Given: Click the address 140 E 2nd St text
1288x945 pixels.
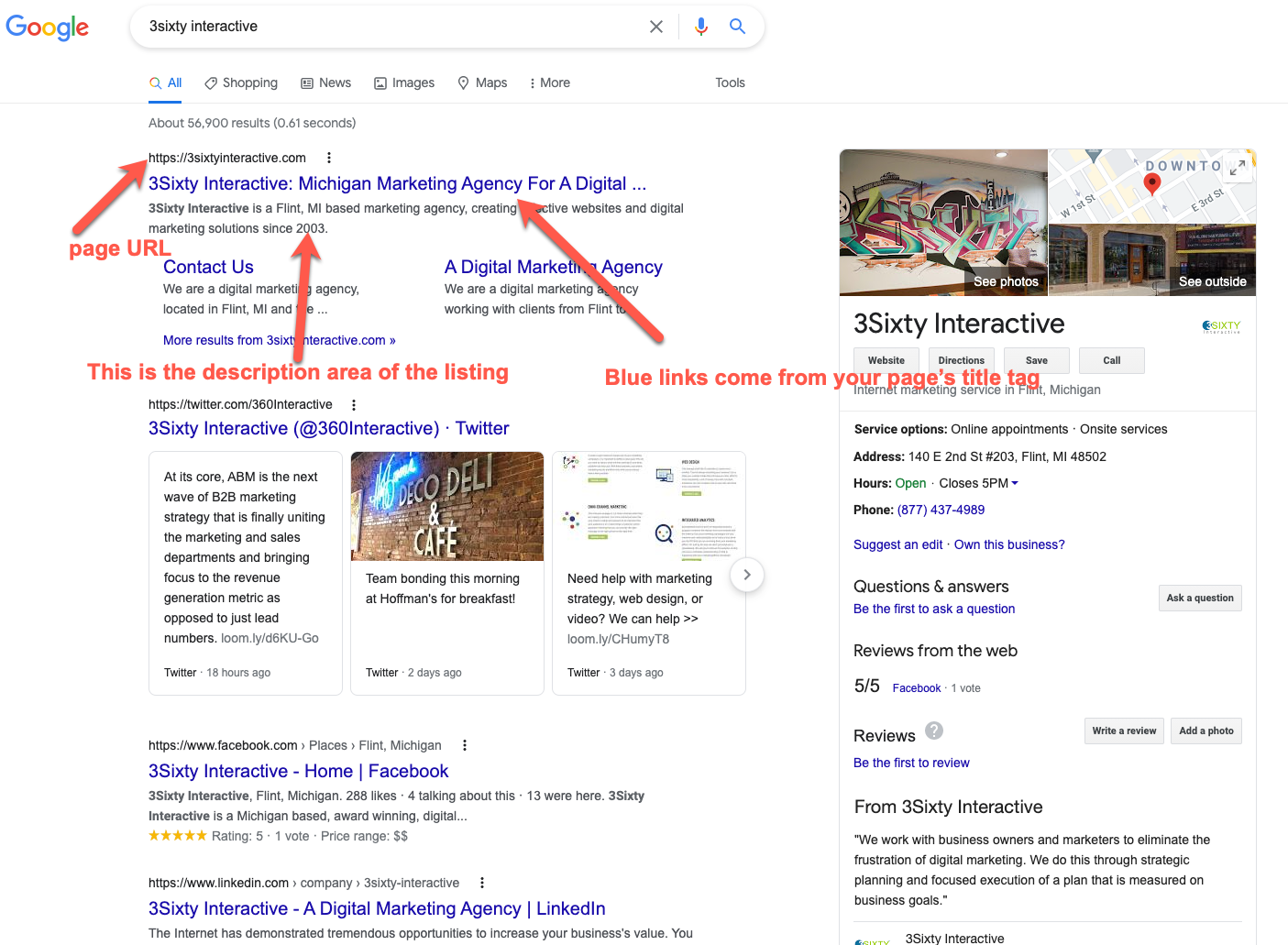Looking at the screenshot, I should (1007, 456).
